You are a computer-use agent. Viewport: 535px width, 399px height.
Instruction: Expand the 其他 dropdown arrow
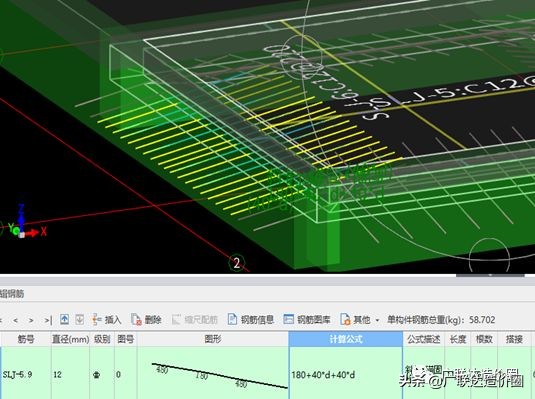[x=377, y=320]
